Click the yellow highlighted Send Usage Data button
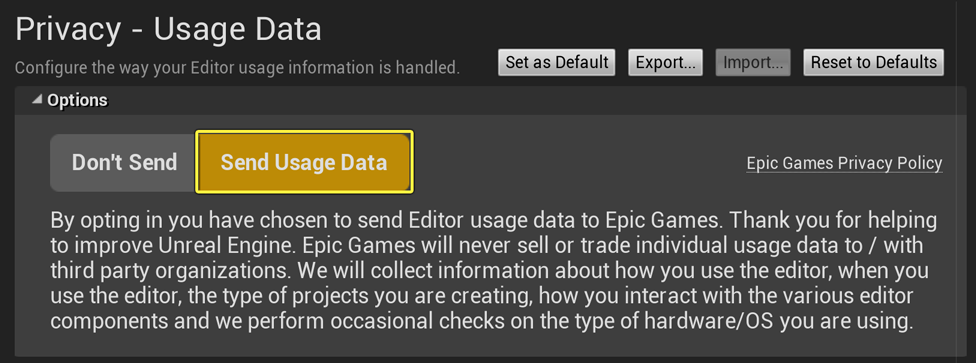This screenshot has width=976, height=363. click(x=304, y=163)
